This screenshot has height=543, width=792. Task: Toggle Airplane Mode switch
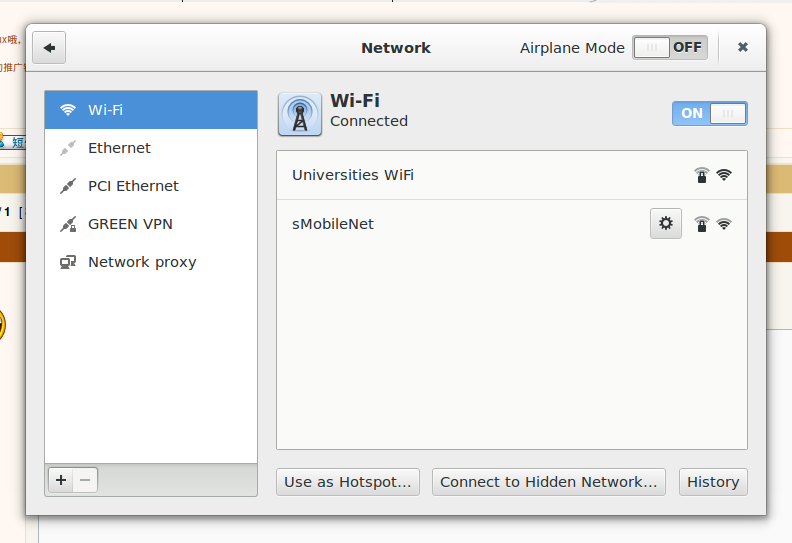pyautogui.click(x=670, y=47)
